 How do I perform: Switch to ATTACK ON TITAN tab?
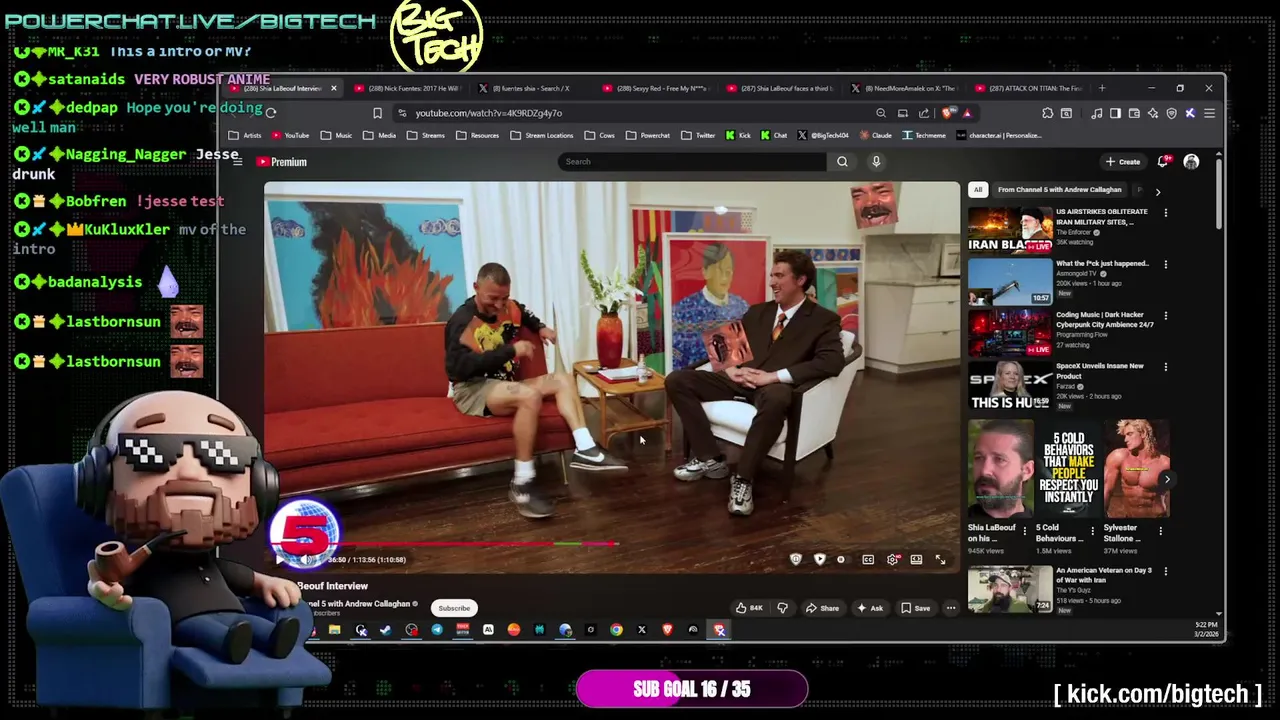pyautogui.click(x=1027, y=88)
